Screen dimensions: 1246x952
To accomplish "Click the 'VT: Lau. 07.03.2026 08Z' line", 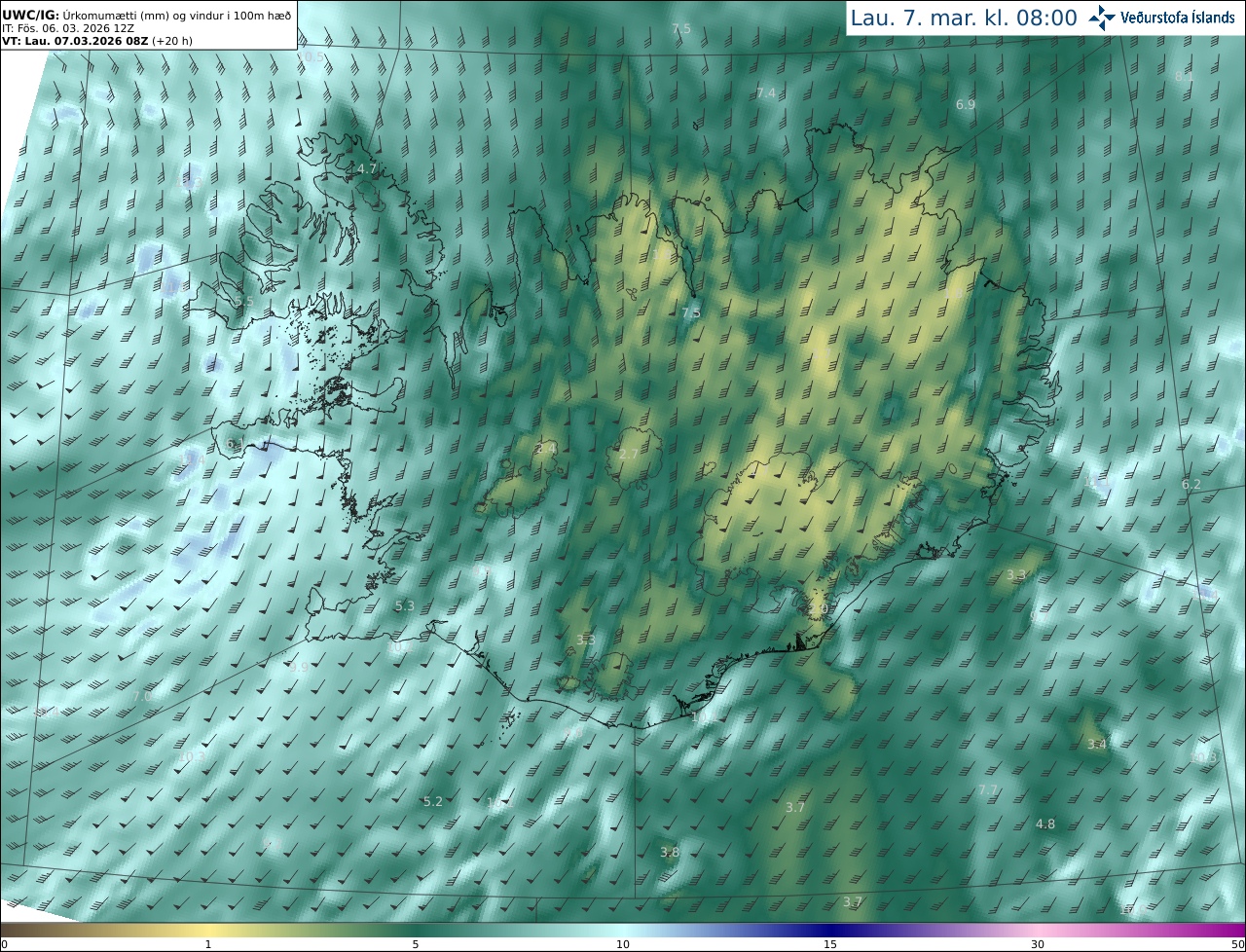I will click(x=99, y=42).
